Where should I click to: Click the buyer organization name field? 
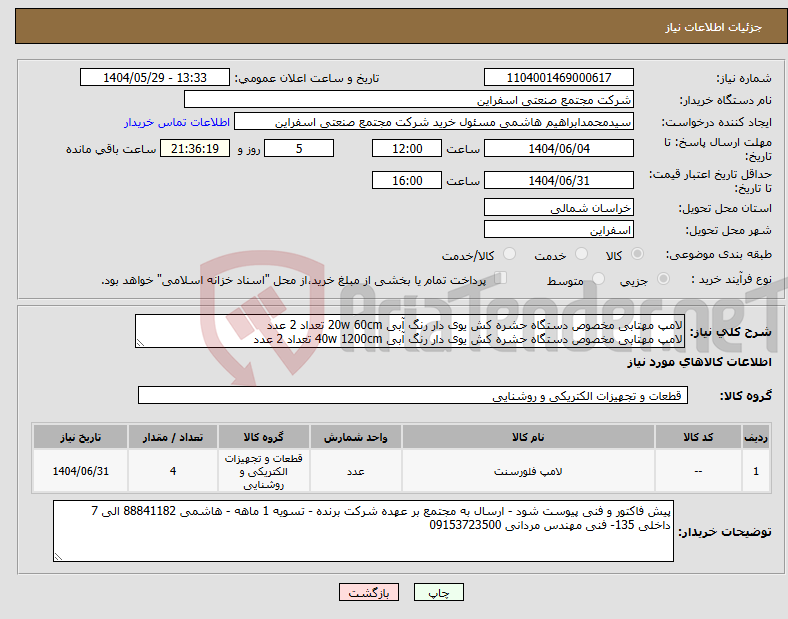point(409,99)
